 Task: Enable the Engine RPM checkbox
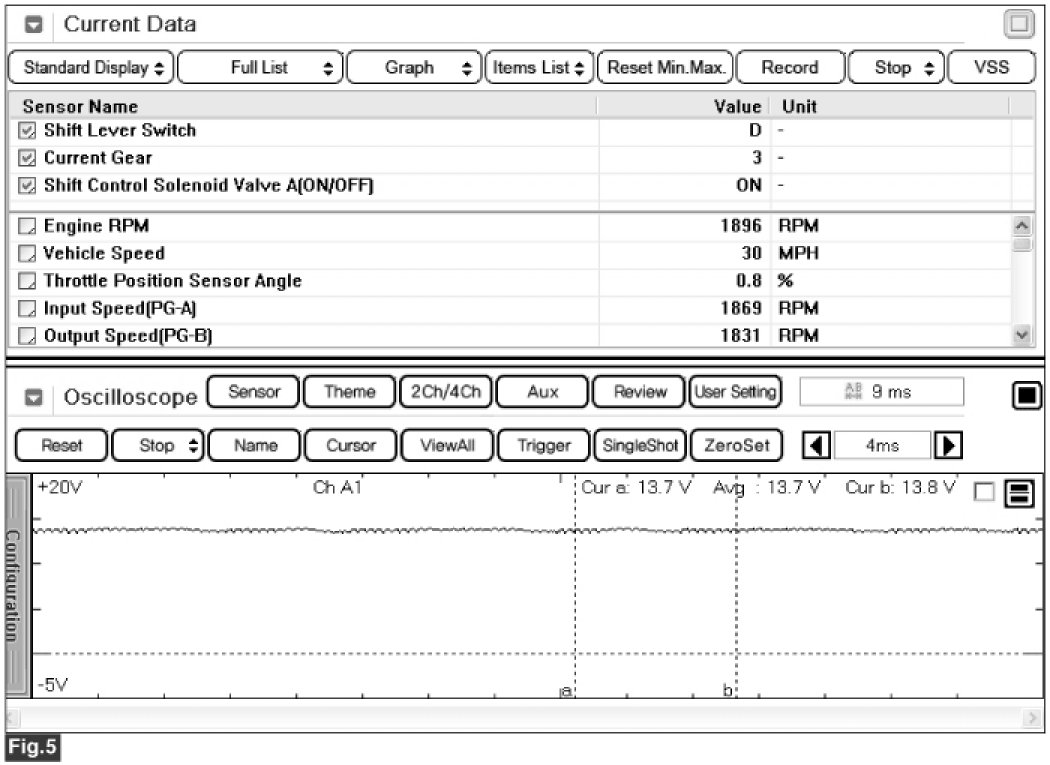click(27, 227)
